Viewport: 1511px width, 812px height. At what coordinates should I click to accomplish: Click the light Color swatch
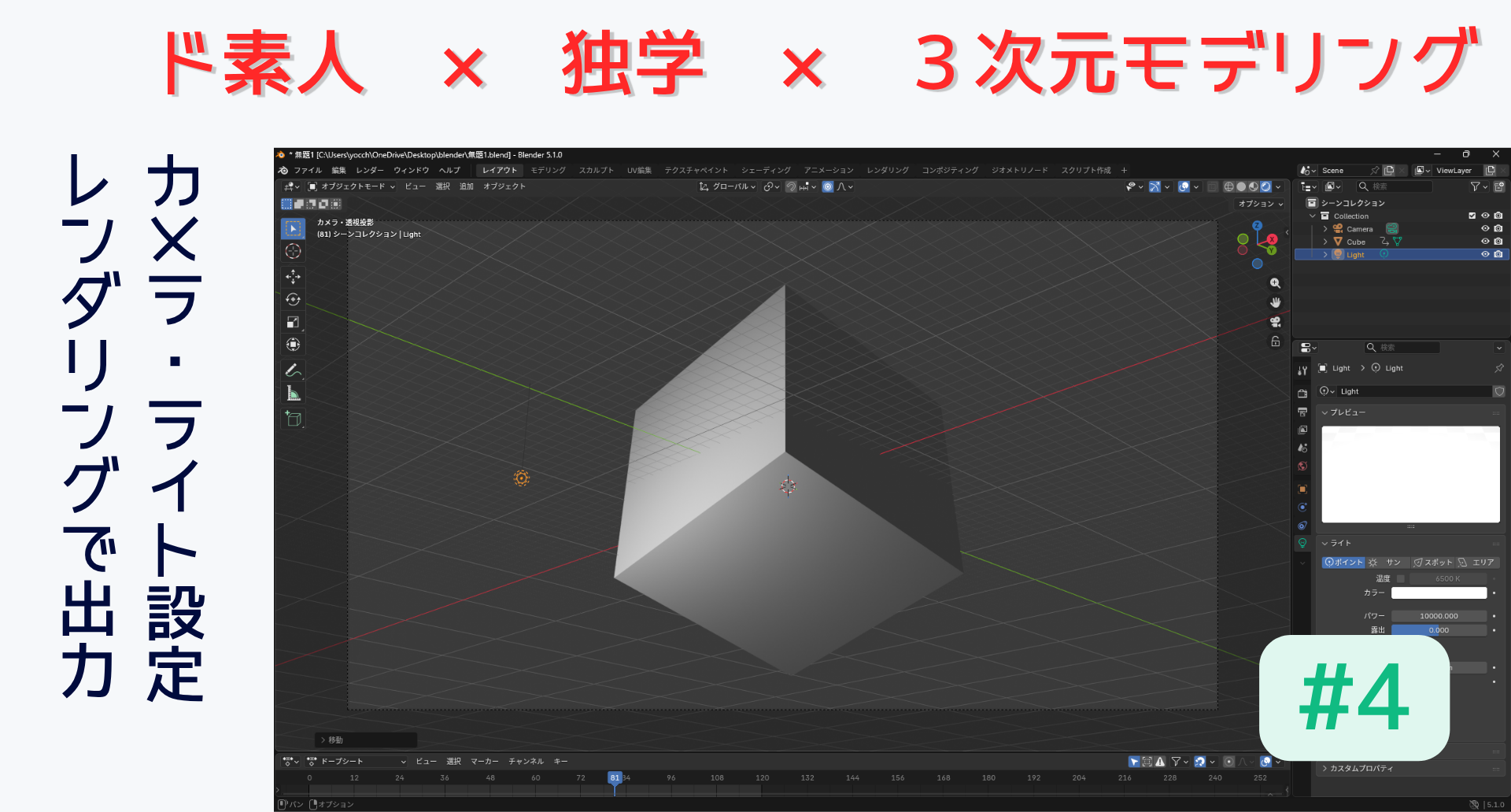tap(1439, 592)
